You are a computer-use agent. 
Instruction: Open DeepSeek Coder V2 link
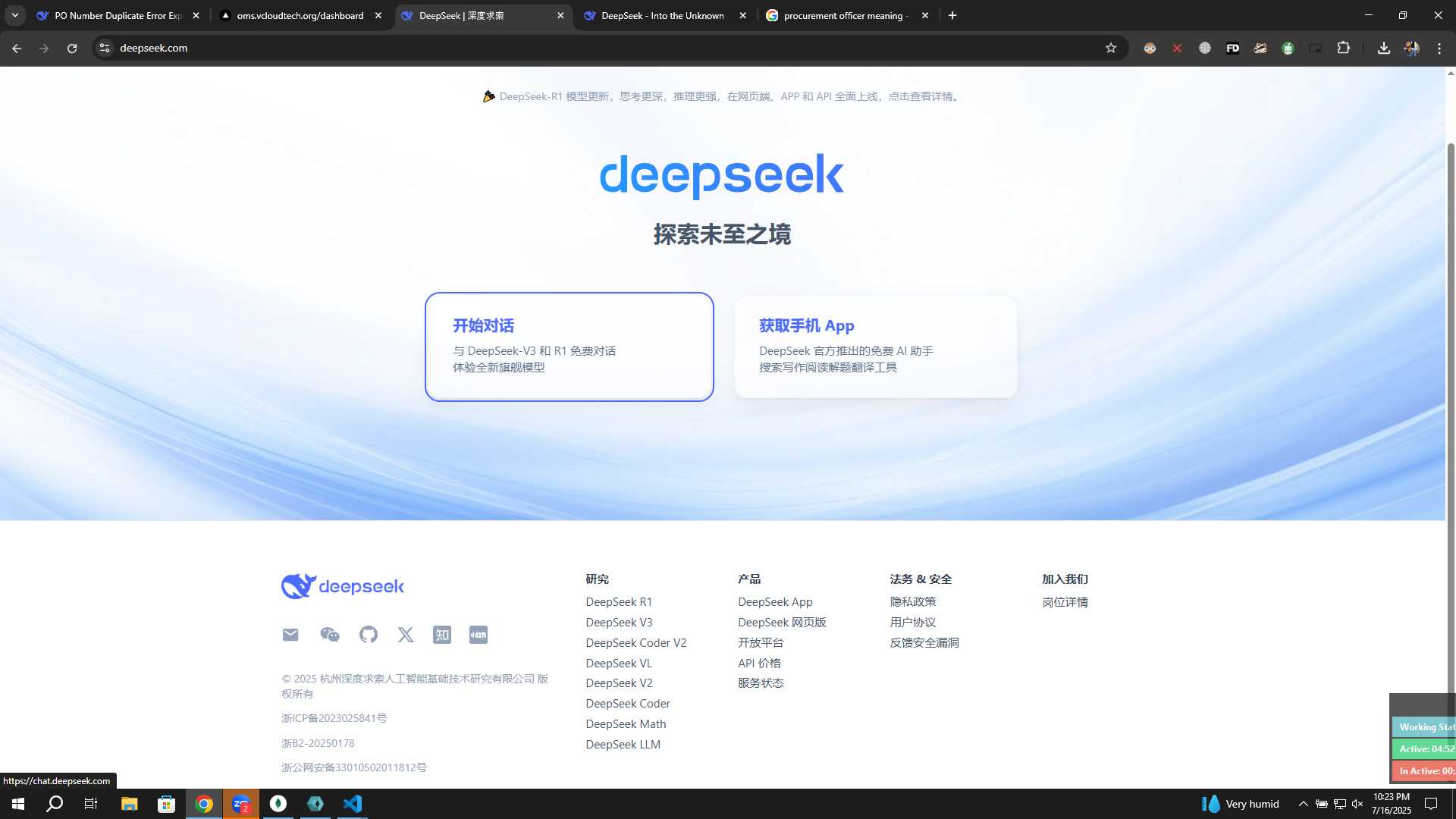pos(635,643)
